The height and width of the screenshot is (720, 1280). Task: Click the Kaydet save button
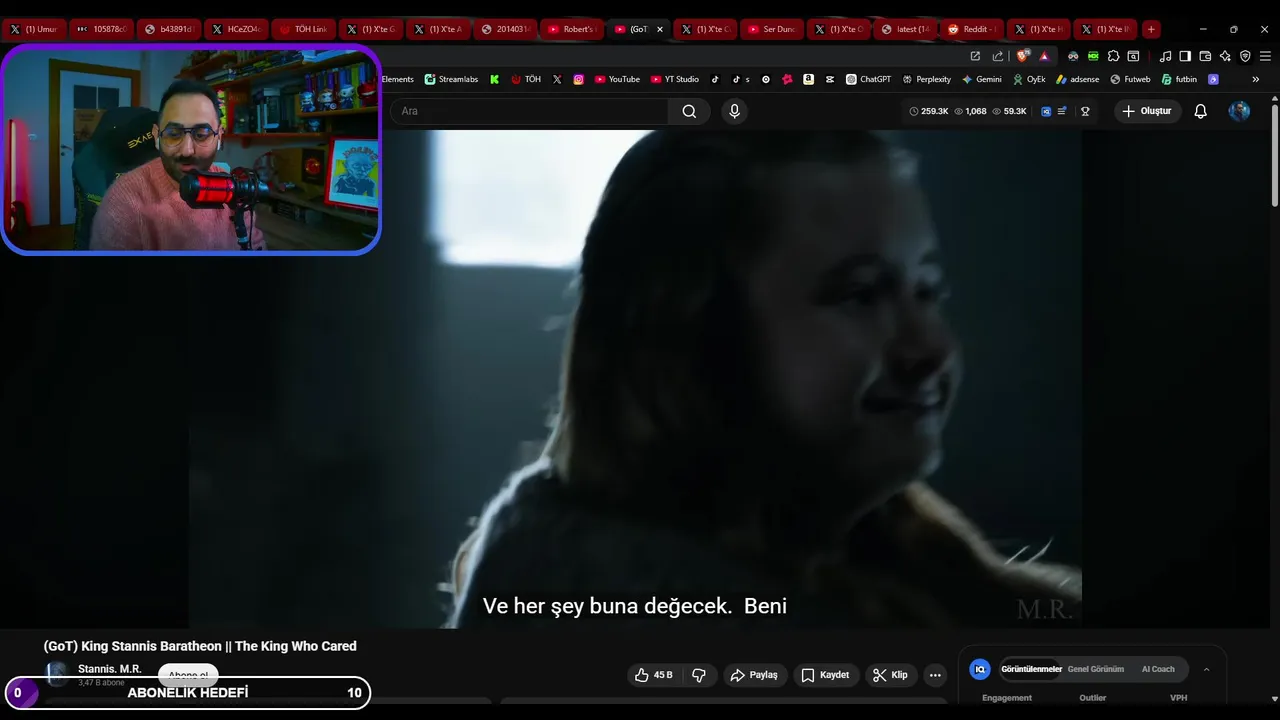tap(825, 675)
